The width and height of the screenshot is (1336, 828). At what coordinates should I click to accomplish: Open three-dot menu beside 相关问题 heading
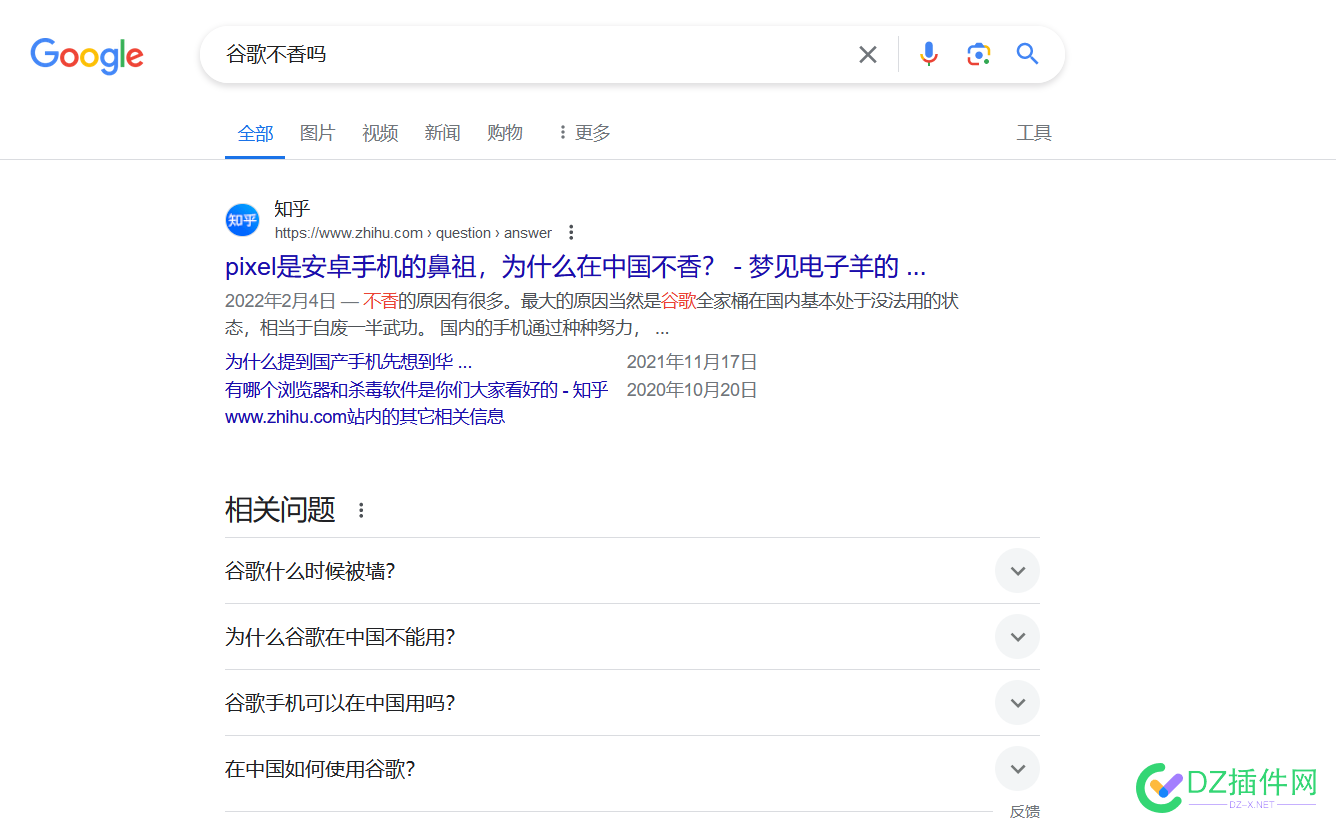click(x=361, y=510)
